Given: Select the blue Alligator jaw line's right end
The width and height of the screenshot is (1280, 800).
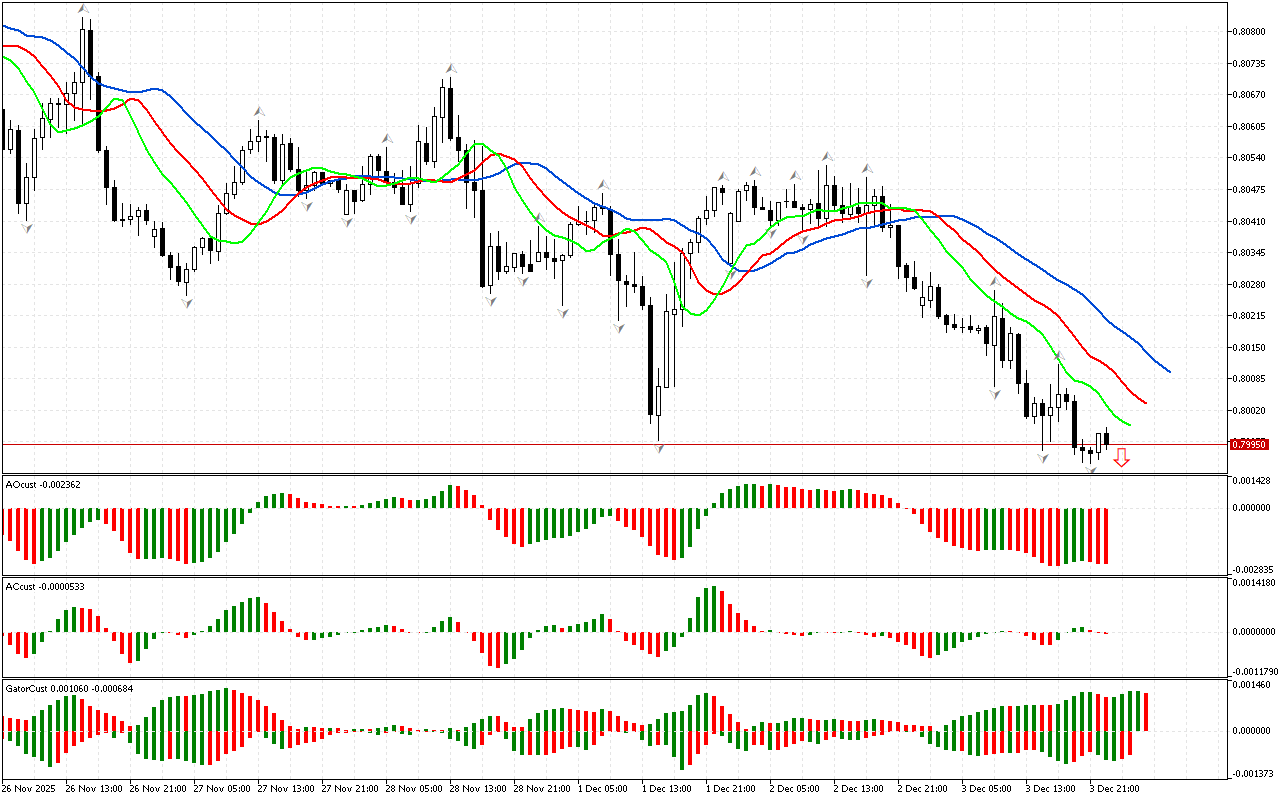Looking at the screenshot, I should coord(1168,371).
